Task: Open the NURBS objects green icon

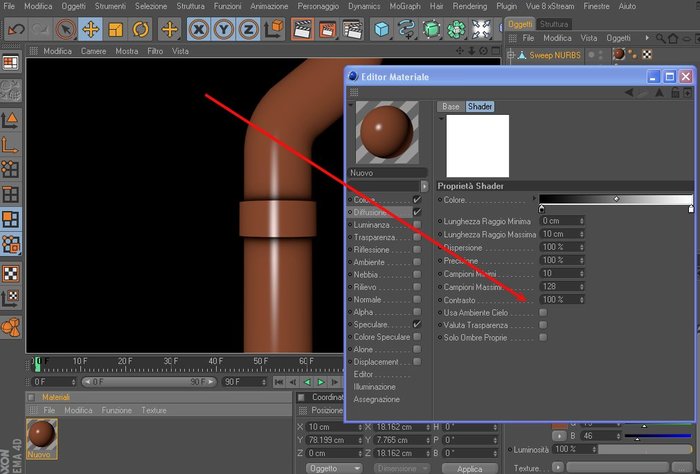Action: [x=431, y=29]
